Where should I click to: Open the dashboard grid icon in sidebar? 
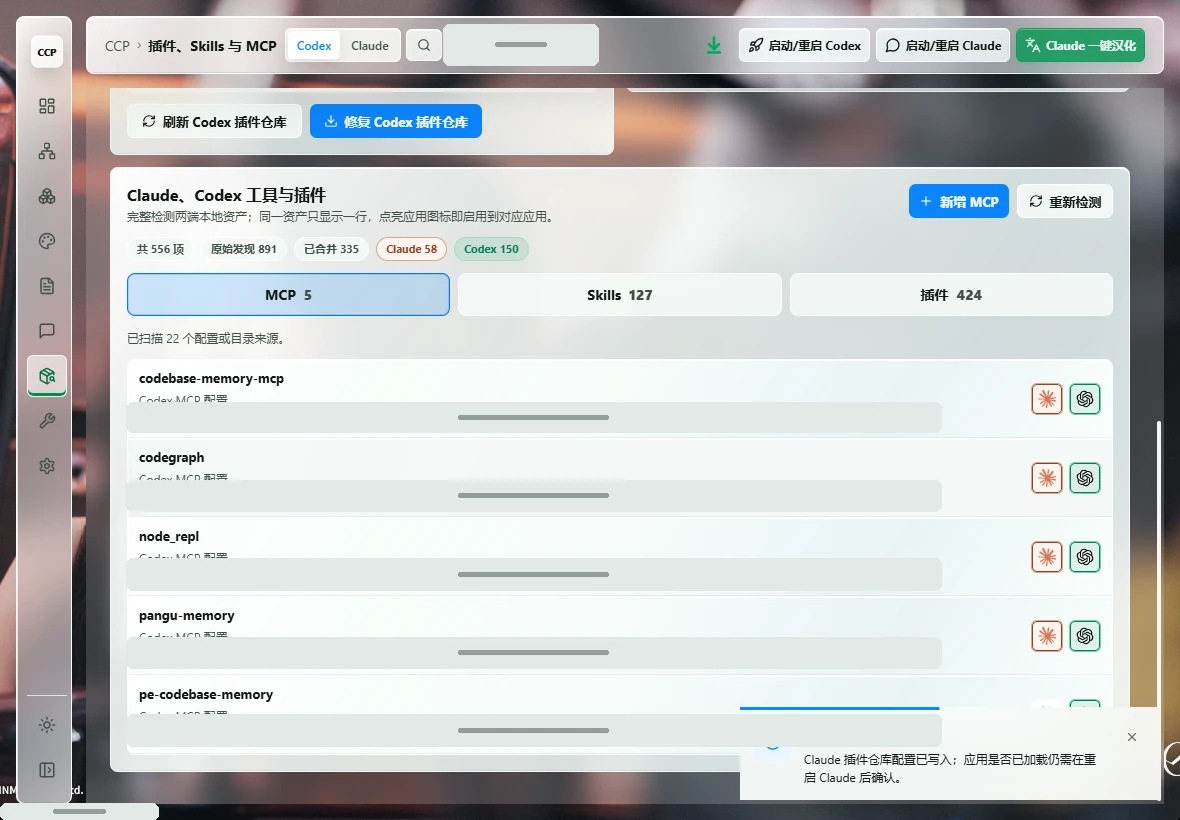coord(47,106)
